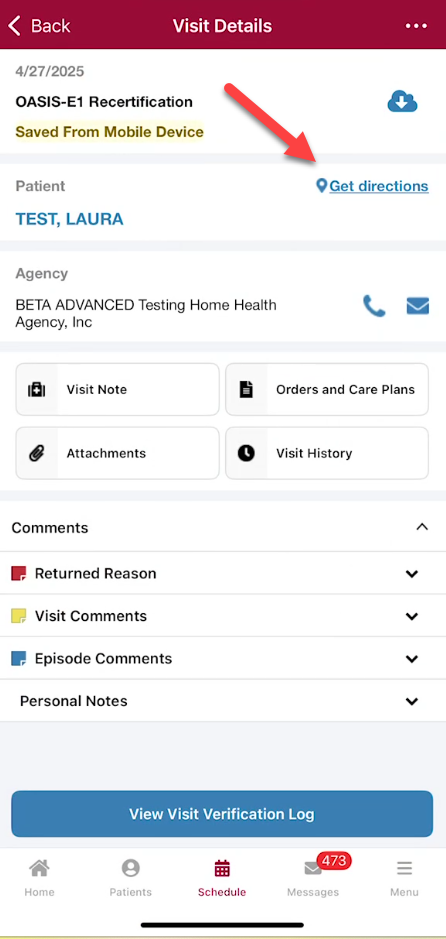Viewport: 446px width, 939px height.
Task: Expand Episode Comments section
Action: [223, 658]
